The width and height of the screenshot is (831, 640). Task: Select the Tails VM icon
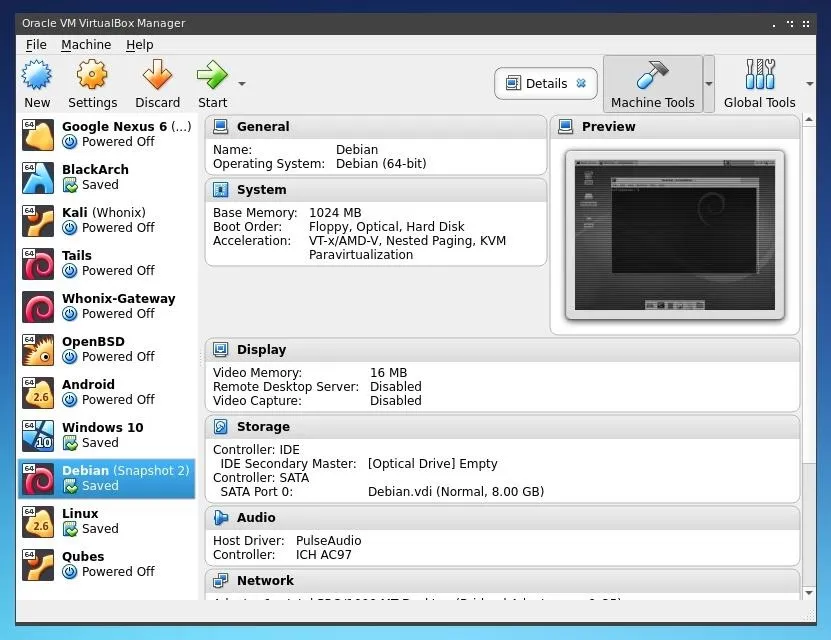[38, 263]
